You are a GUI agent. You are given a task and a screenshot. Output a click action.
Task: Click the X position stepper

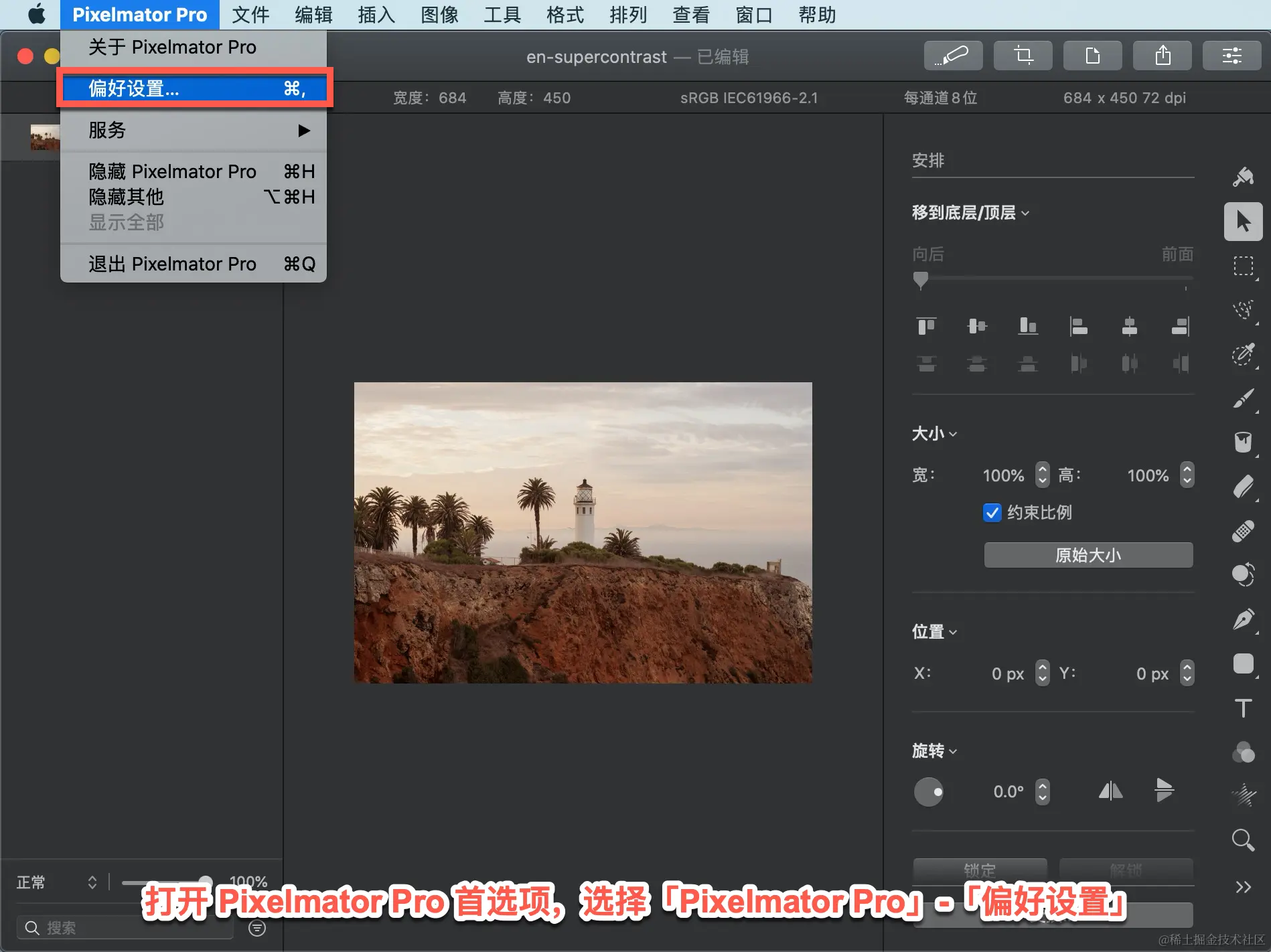[1043, 673]
